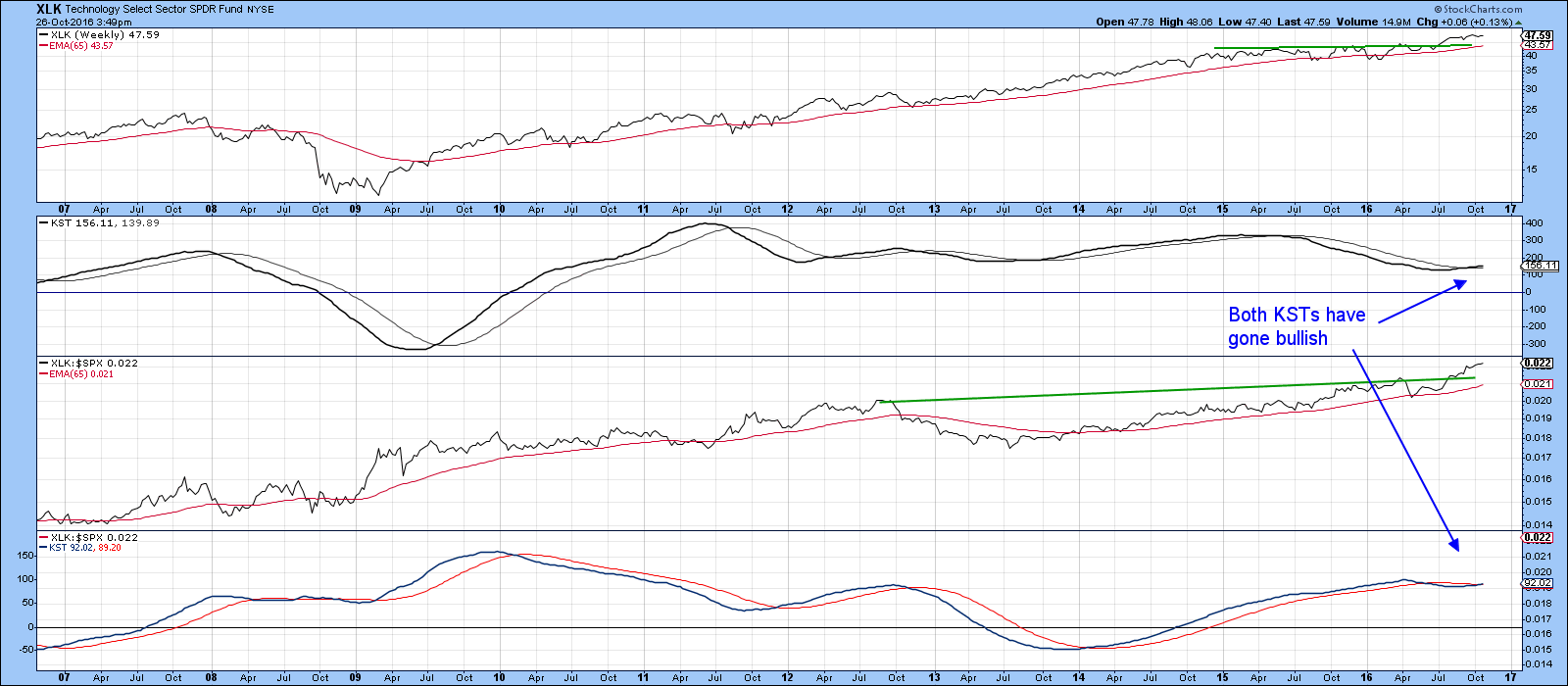This screenshot has height=686, width=1568.
Task: Click the 25 label on the price axis
Action: [1531, 110]
